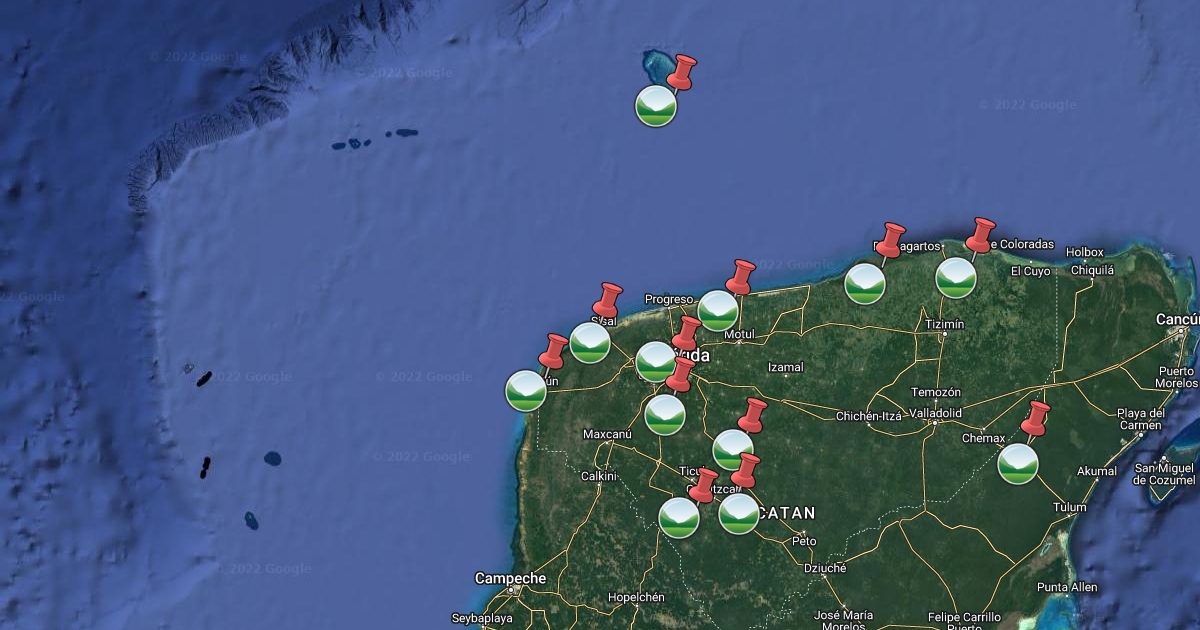Select the Campeche city label
This screenshot has width=1200, height=630.
(x=510, y=578)
